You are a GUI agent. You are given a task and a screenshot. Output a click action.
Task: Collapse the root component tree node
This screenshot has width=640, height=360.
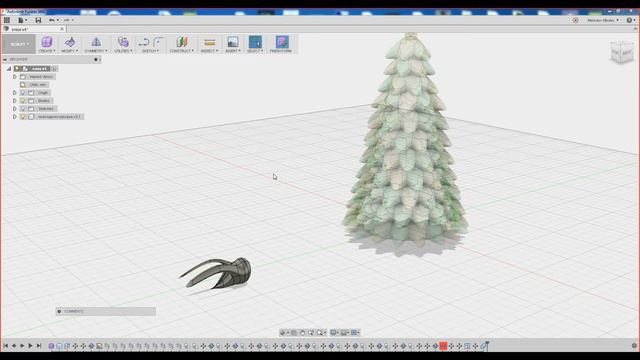click(9, 69)
